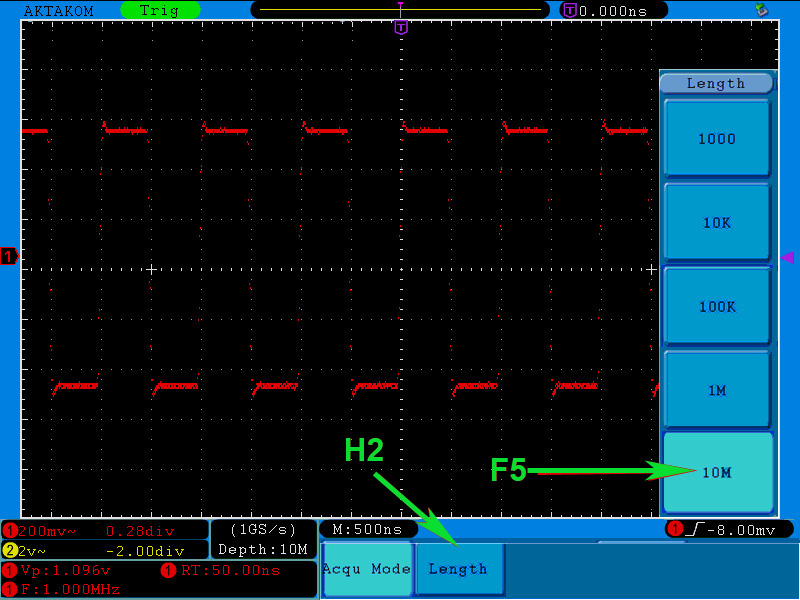Select the highlighted 10M length option
Viewport: 800px width, 600px height.
[717, 472]
